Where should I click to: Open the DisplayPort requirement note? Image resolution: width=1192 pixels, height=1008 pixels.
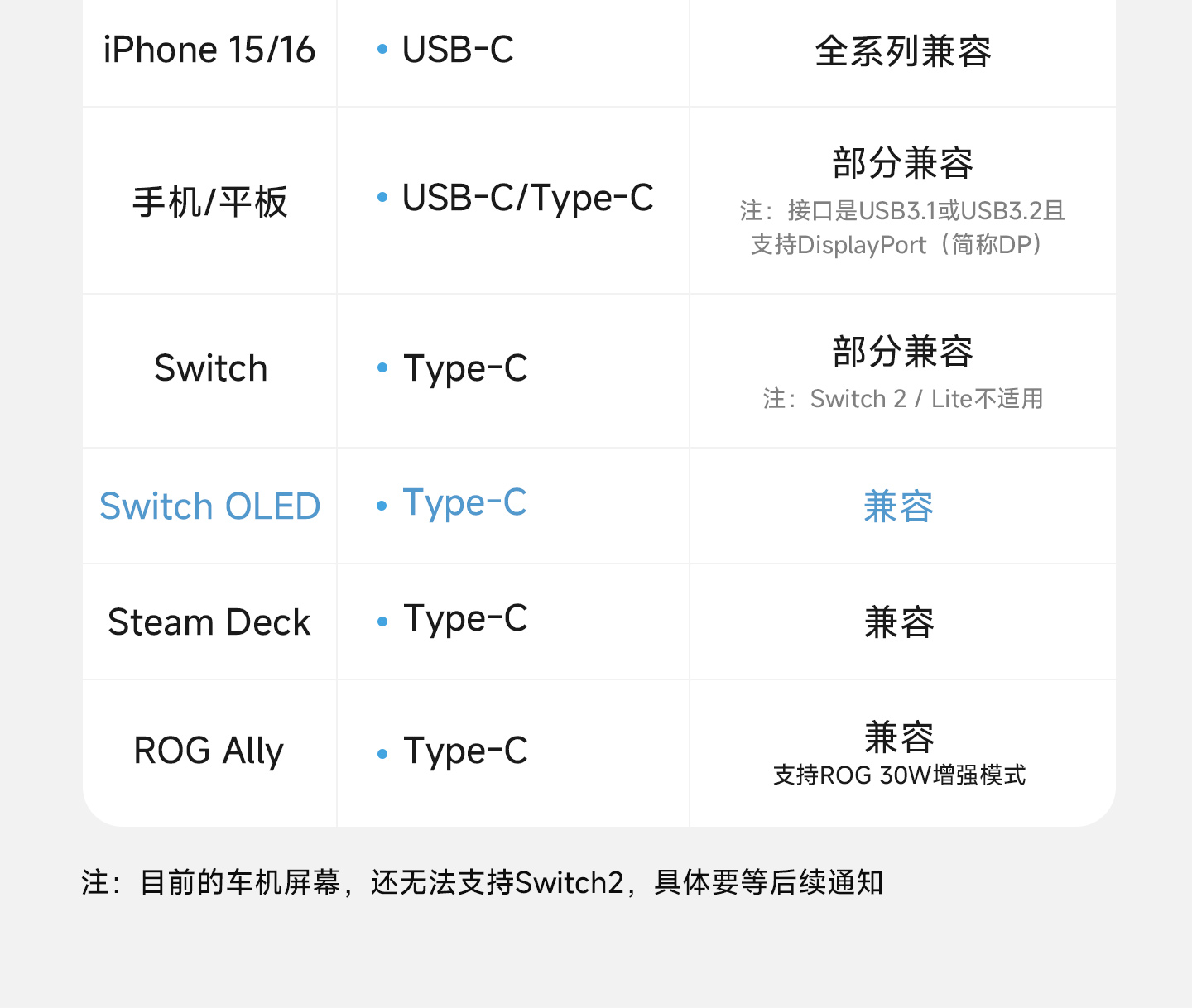click(x=902, y=228)
